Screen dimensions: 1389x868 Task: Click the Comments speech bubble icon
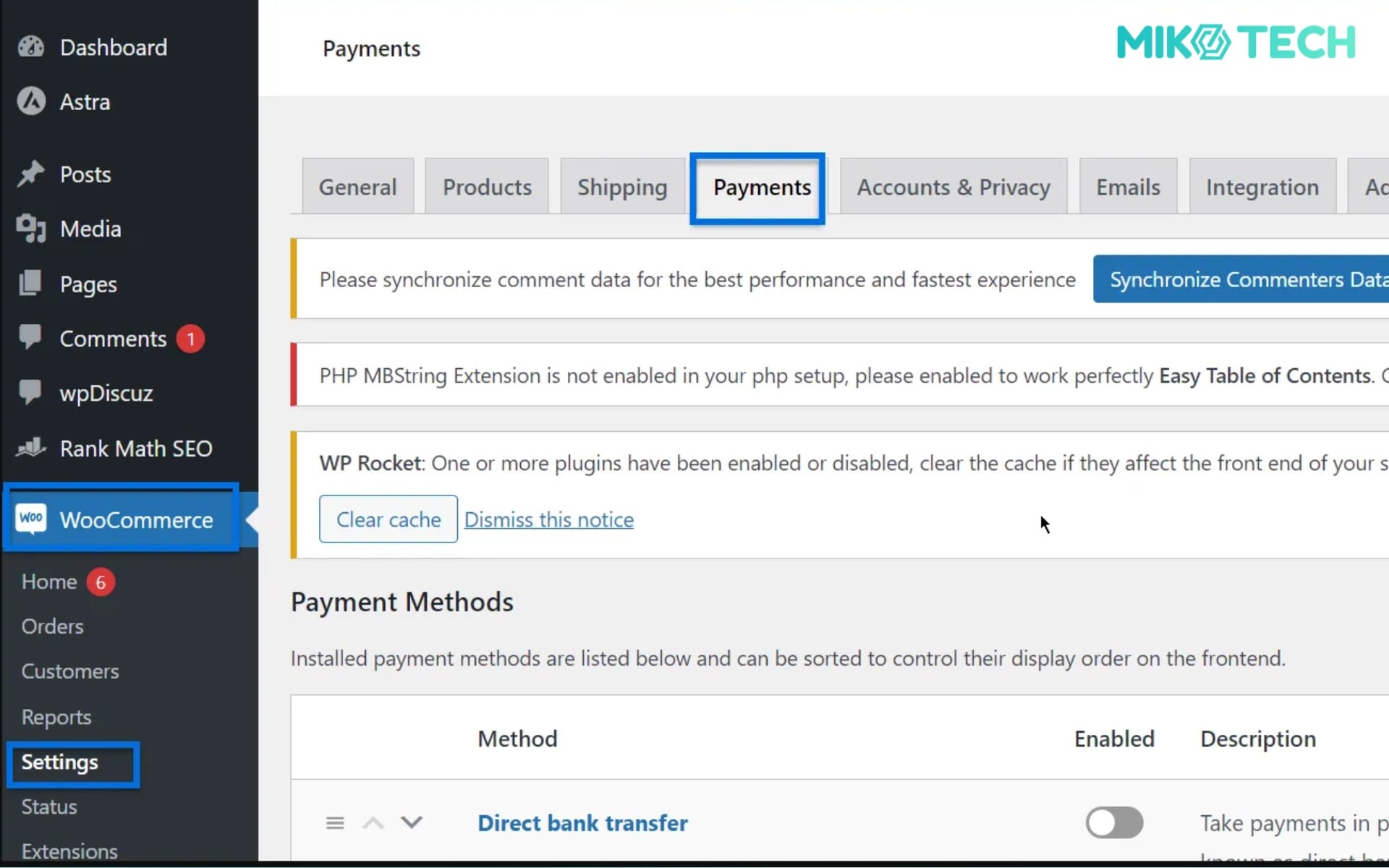31,338
